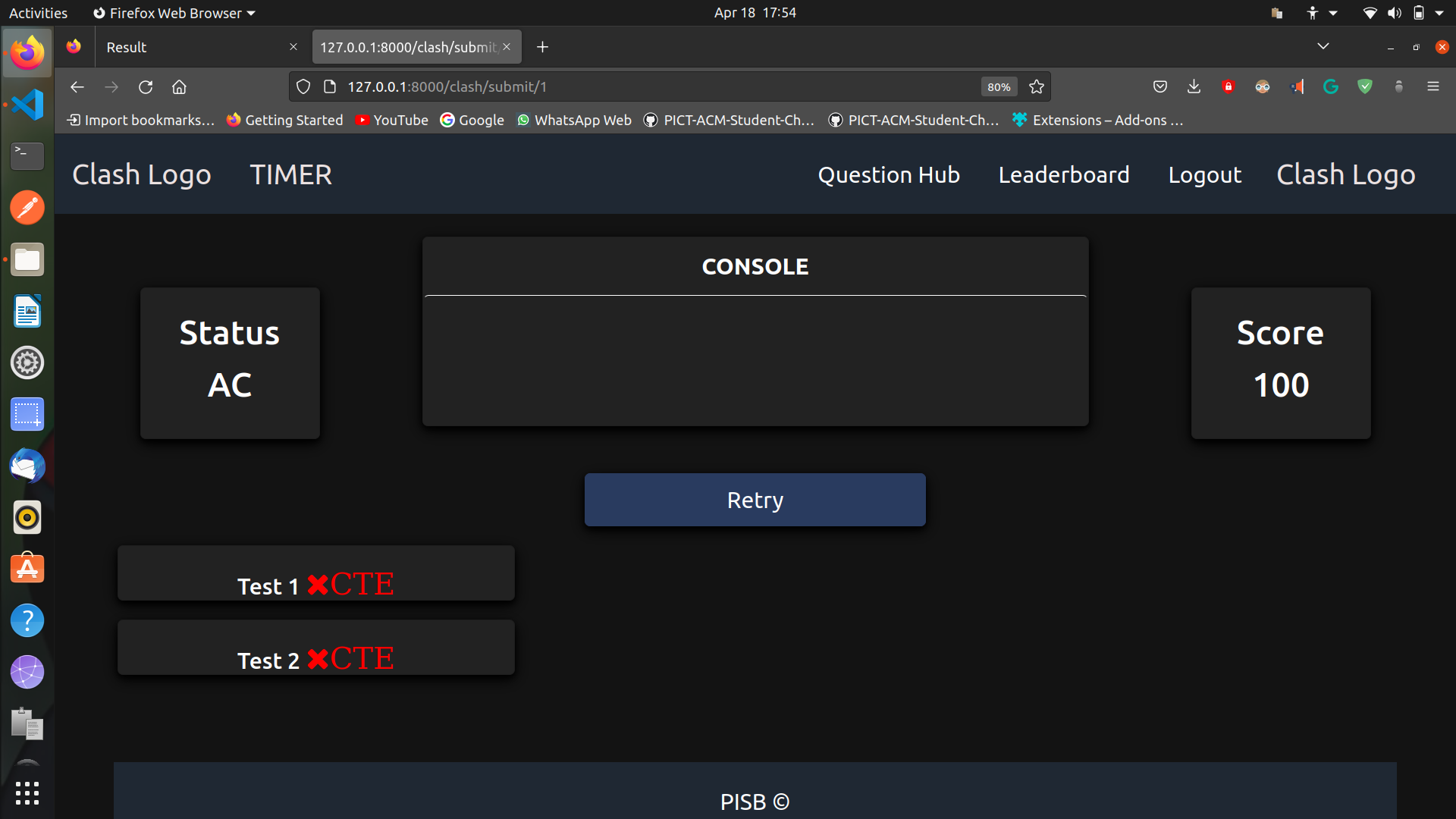Viewport: 1456px width, 819px height.
Task: Click the Wi-Fi icon in top bar
Action: [x=1370, y=13]
